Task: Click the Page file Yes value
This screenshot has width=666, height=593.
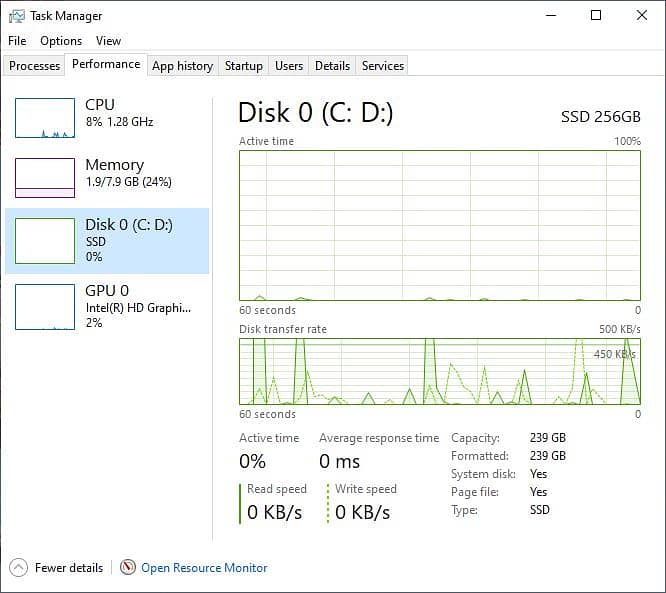Action: point(539,492)
